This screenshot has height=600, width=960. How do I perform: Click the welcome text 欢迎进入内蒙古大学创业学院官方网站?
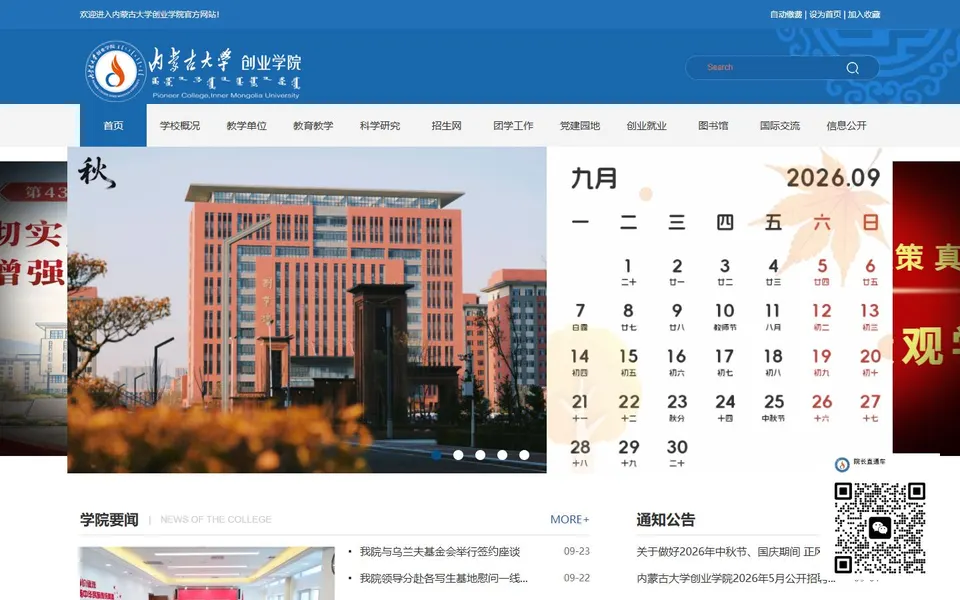(x=149, y=14)
